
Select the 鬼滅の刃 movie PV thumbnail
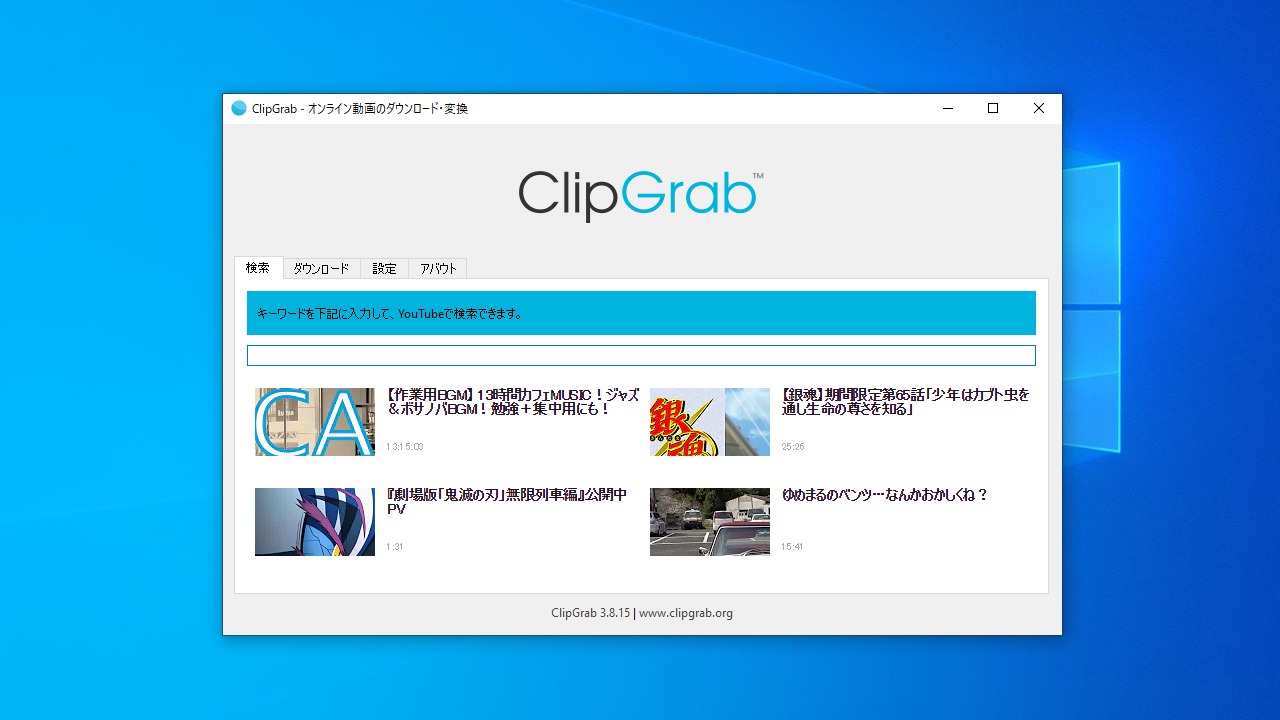pyautogui.click(x=315, y=522)
